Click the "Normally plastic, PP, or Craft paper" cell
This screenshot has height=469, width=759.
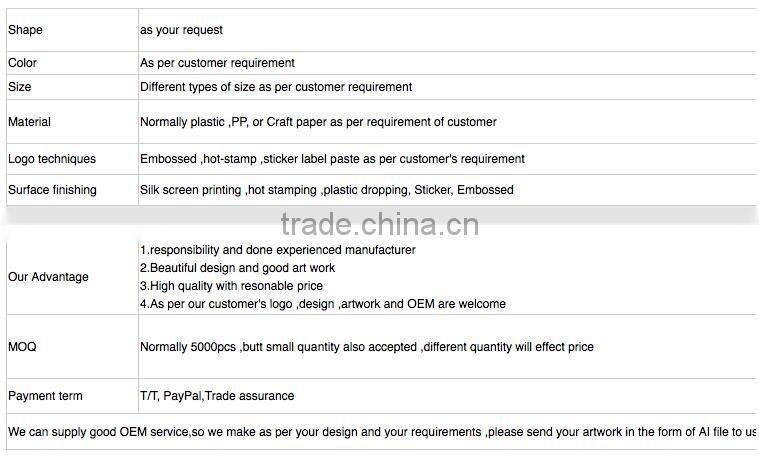[x=318, y=122]
